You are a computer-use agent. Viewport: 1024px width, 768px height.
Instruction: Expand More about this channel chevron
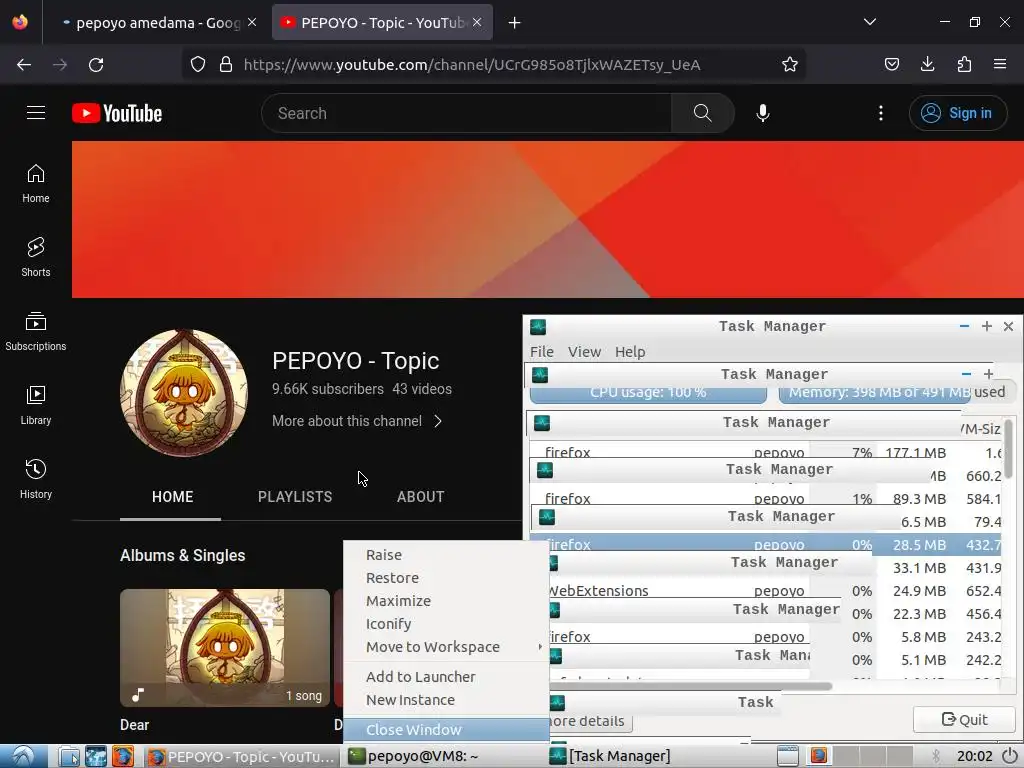[438, 421]
